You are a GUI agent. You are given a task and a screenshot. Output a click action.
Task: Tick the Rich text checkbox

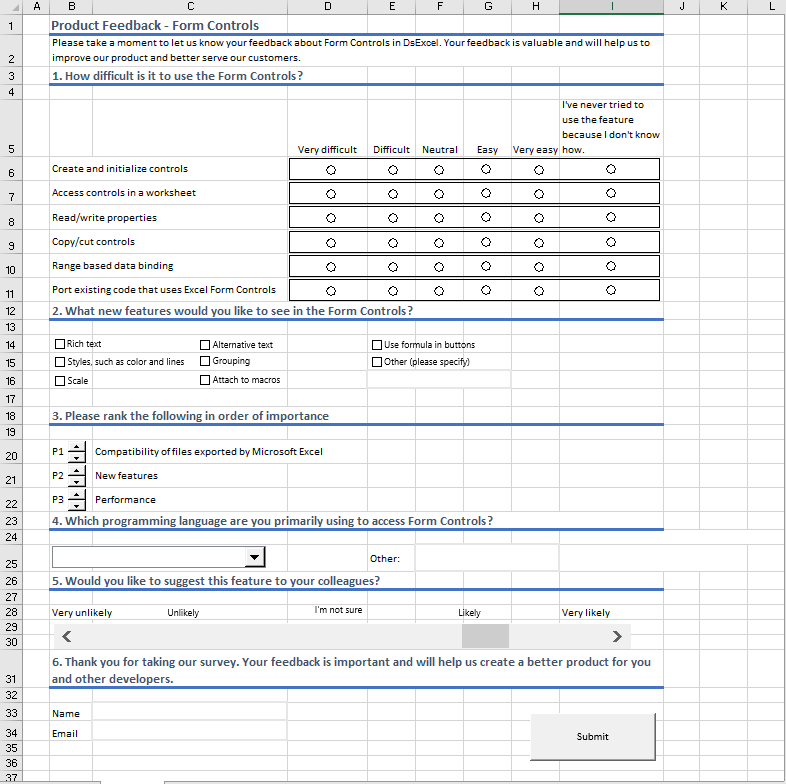(60, 344)
